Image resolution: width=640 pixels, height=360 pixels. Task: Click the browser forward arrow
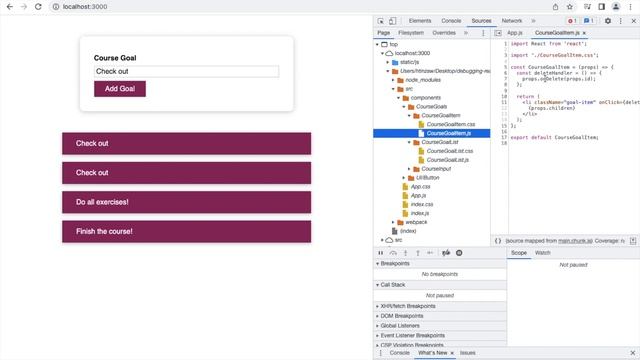[24, 7]
